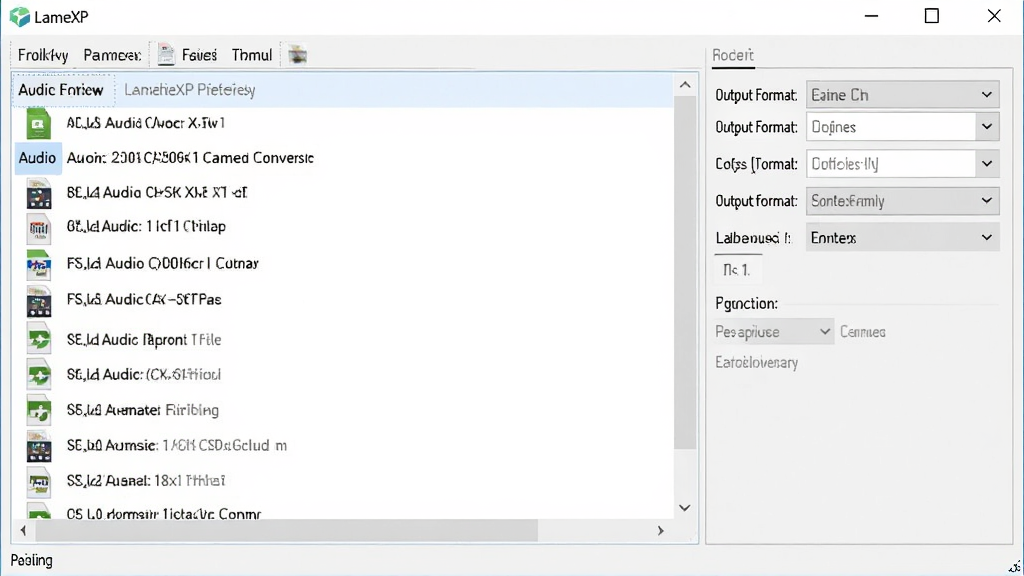
Task: Click the icon for BE,Ld Audio row
Action: [39, 193]
